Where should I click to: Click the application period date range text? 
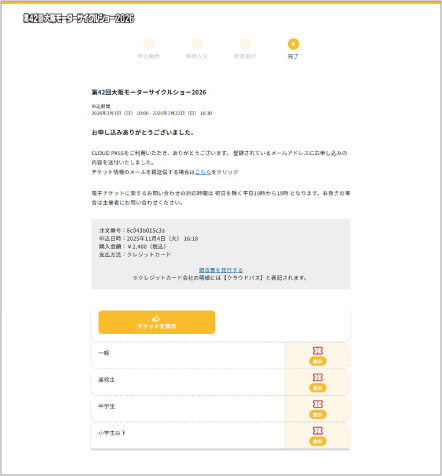click(x=152, y=113)
